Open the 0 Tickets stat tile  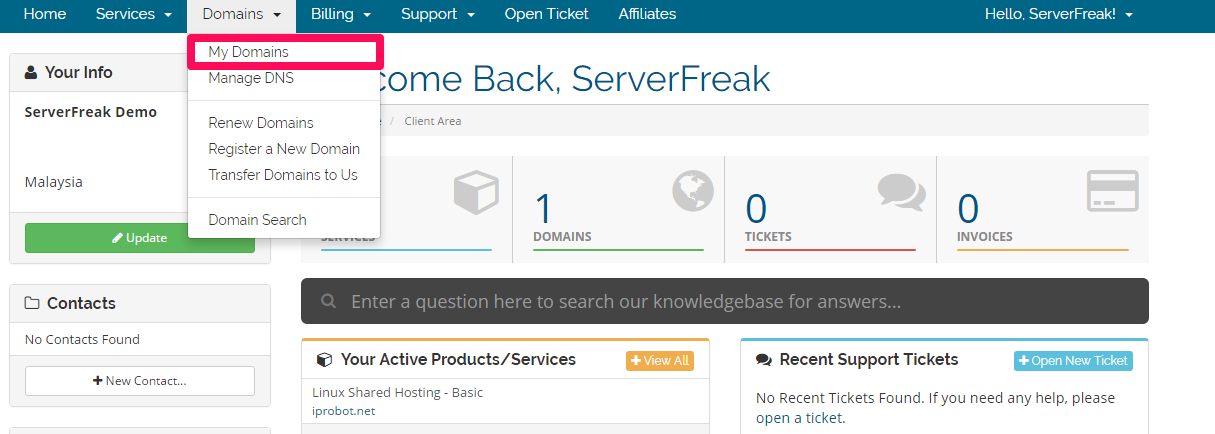830,208
